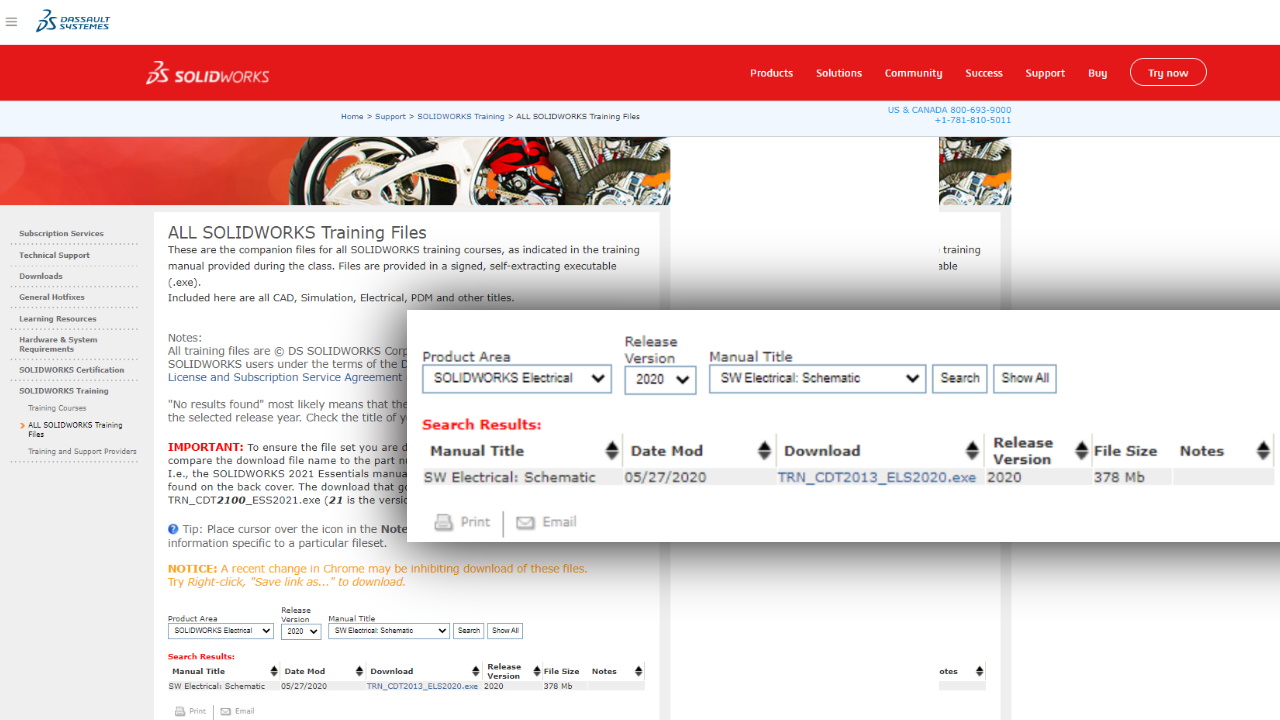Sort by Release Version column arrows

tap(1082, 451)
